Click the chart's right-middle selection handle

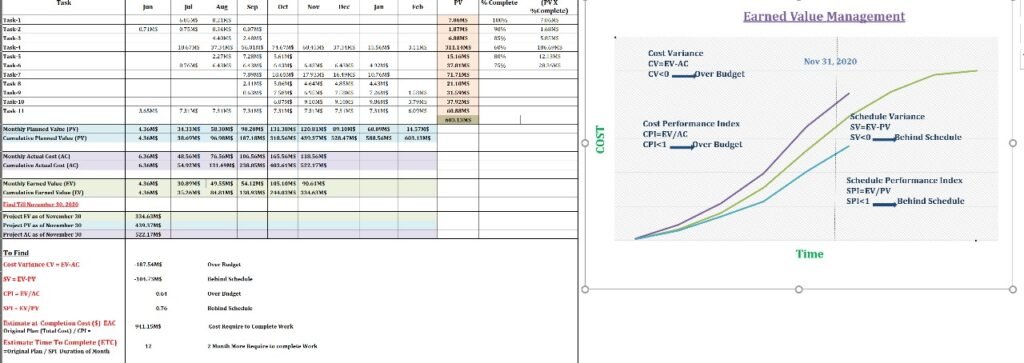click(x=1012, y=143)
